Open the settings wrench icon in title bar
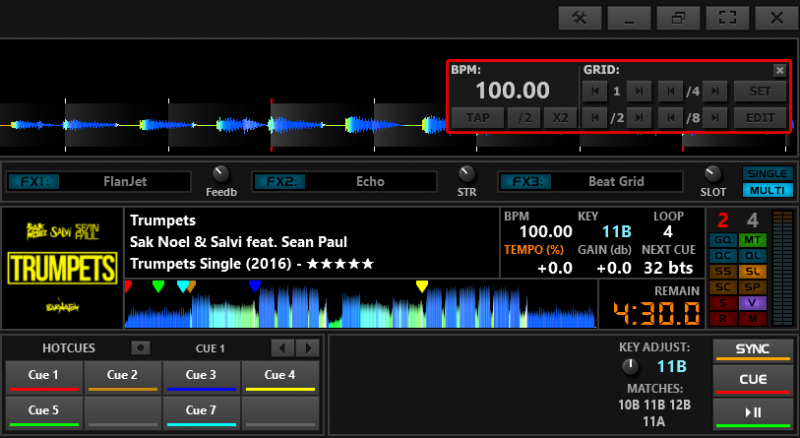 click(x=579, y=18)
